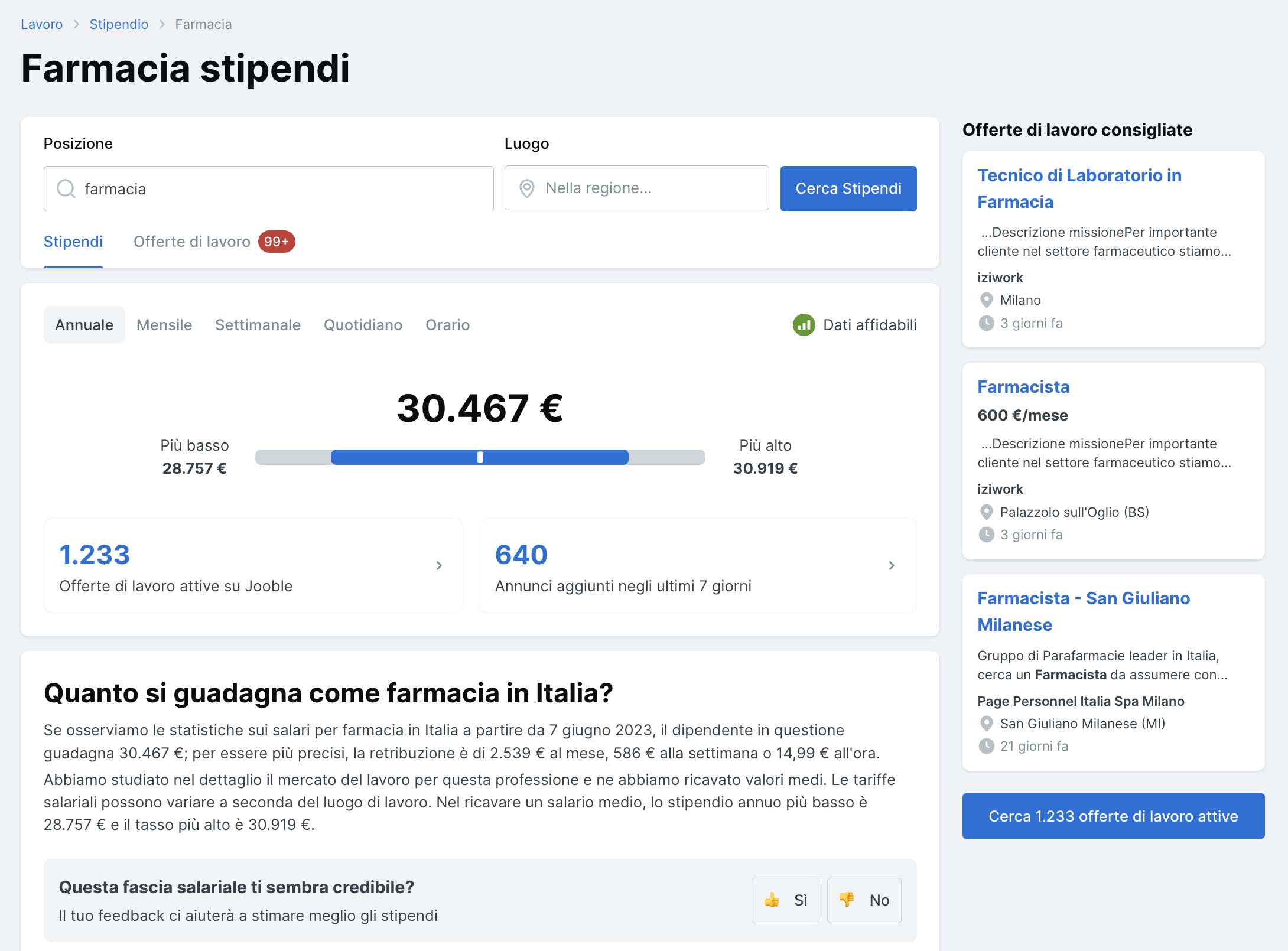Screen dimensions: 1288x951
Task: Click the green Dati affidabili chart icon
Action: click(804, 325)
